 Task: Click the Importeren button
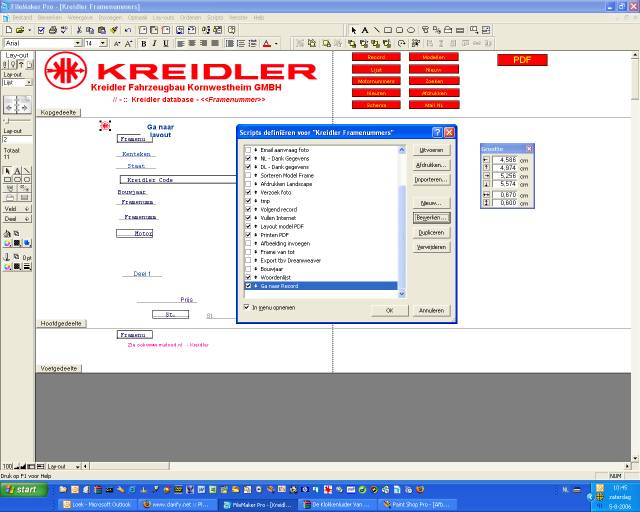pos(431,180)
